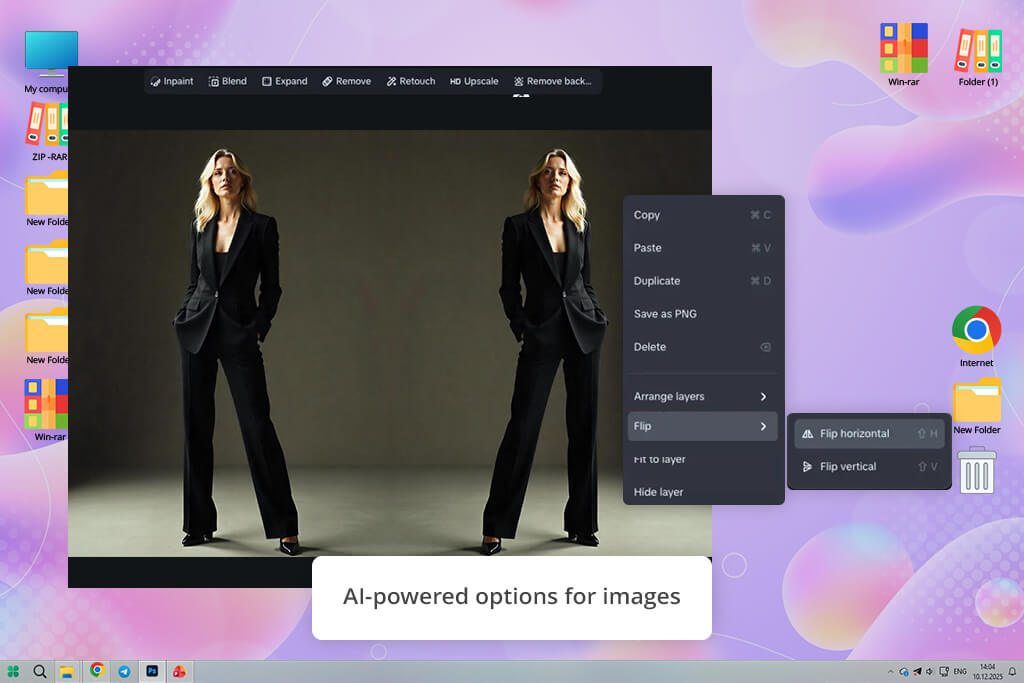Show hidden system tray icons chevron
This screenshot has height=683, width=1024.
(x=890, y=671)
